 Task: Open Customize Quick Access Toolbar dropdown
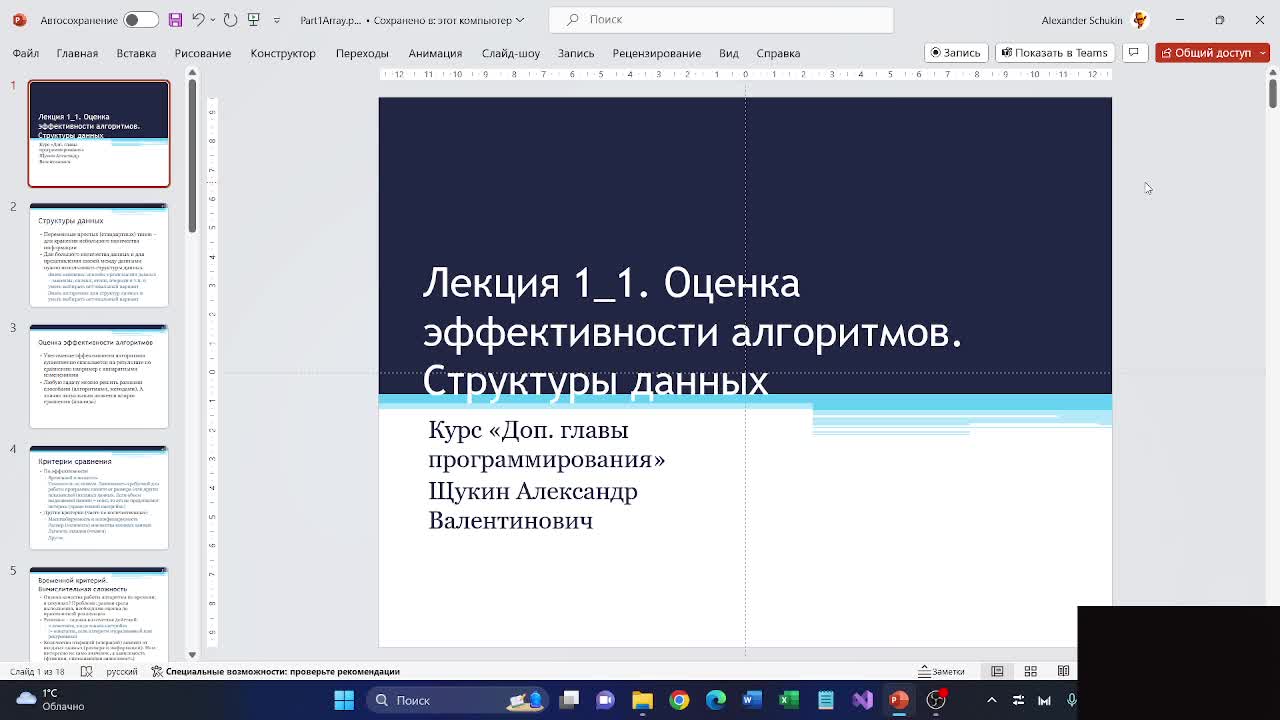(x=277, y=20)
